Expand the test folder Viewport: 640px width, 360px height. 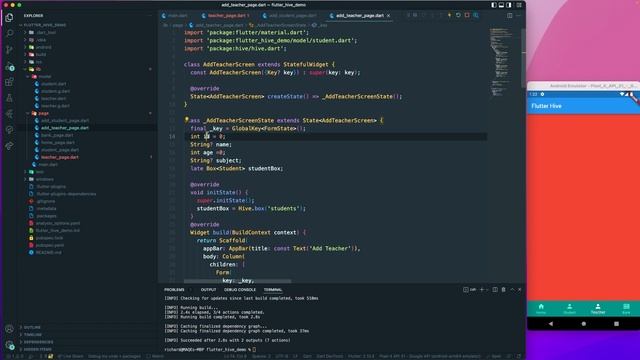tap(88, 172)
